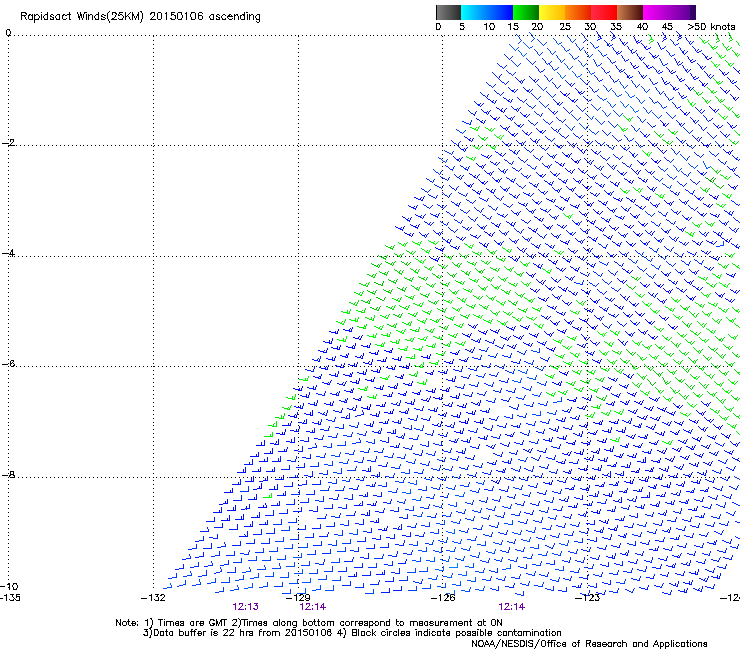Screen dimensions: 740x650
Task: Click the latitude axis label "-6"
Action: pyautogui.click(x=8, y=364)
